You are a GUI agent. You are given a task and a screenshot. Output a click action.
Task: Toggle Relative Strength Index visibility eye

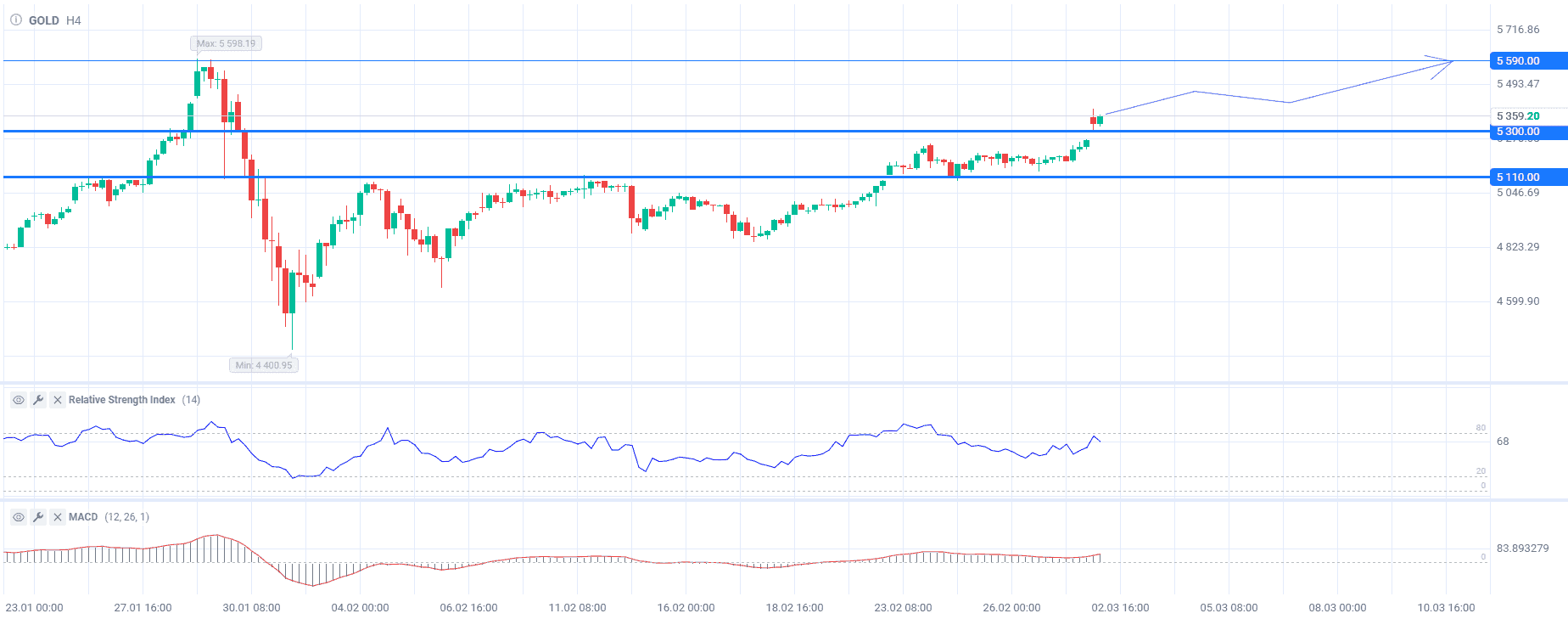(18, 400)
